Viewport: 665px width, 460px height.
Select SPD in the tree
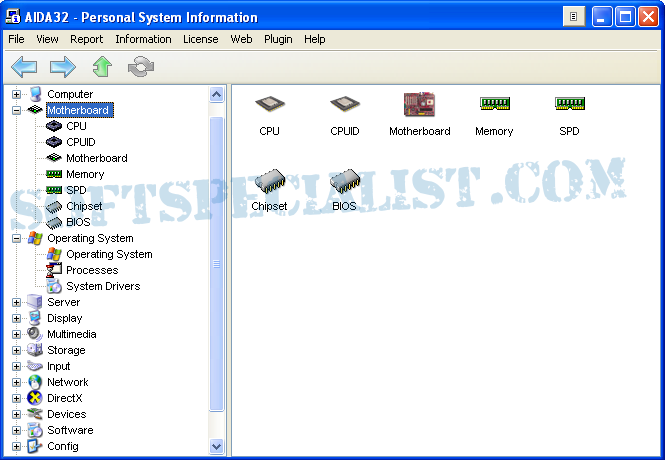(76, 190)
